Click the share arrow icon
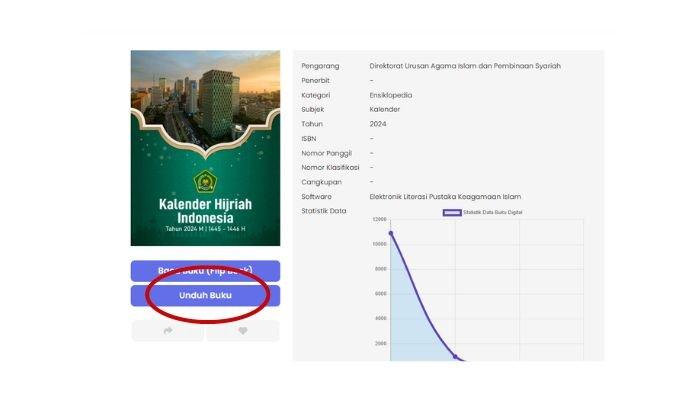700x393 pixels. (x=168, y=331)
